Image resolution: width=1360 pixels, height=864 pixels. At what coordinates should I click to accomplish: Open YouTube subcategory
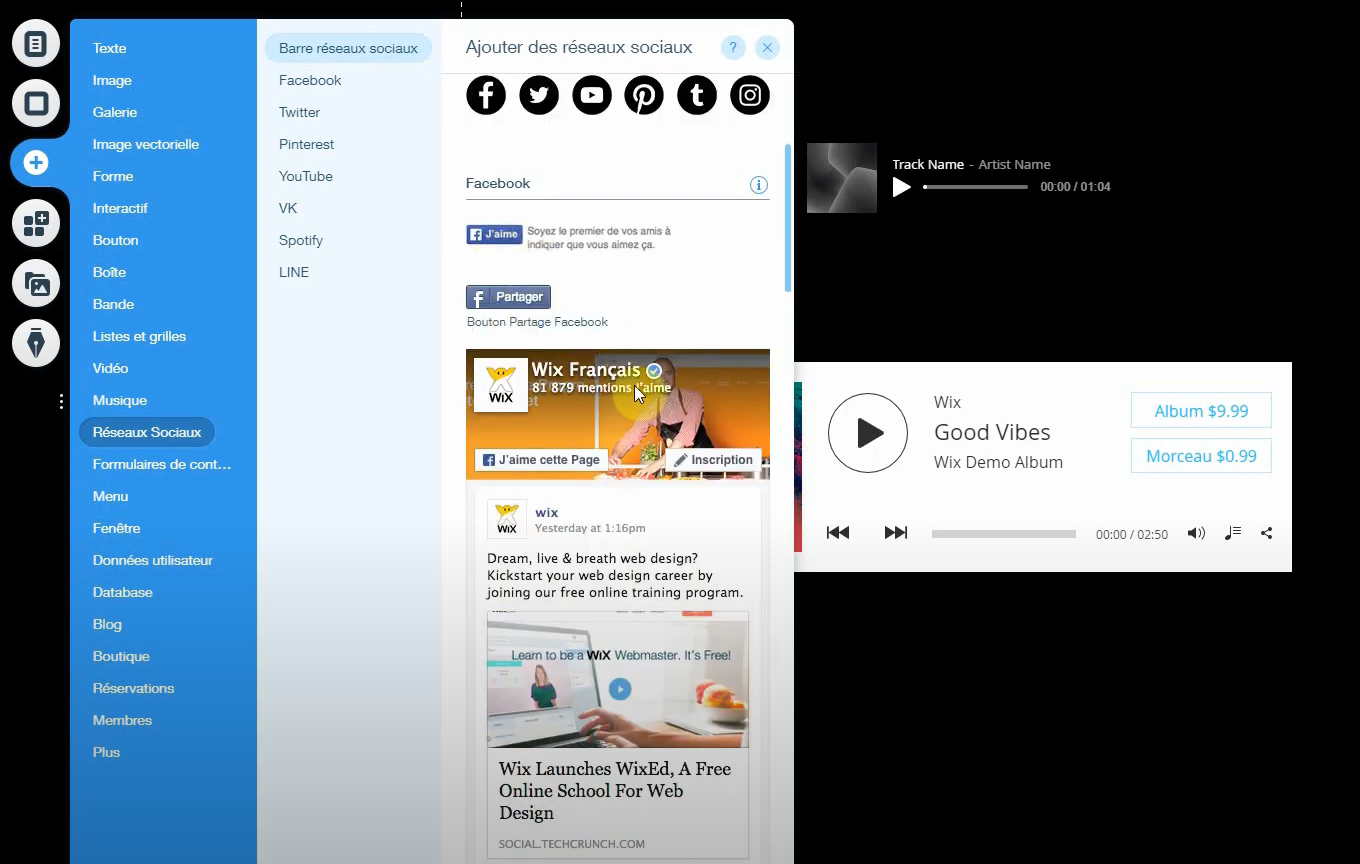[306, 176]
